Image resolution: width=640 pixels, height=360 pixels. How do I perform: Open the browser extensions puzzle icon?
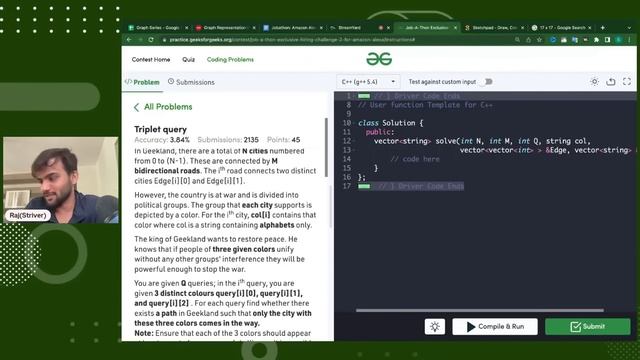[x=596, y=40]
